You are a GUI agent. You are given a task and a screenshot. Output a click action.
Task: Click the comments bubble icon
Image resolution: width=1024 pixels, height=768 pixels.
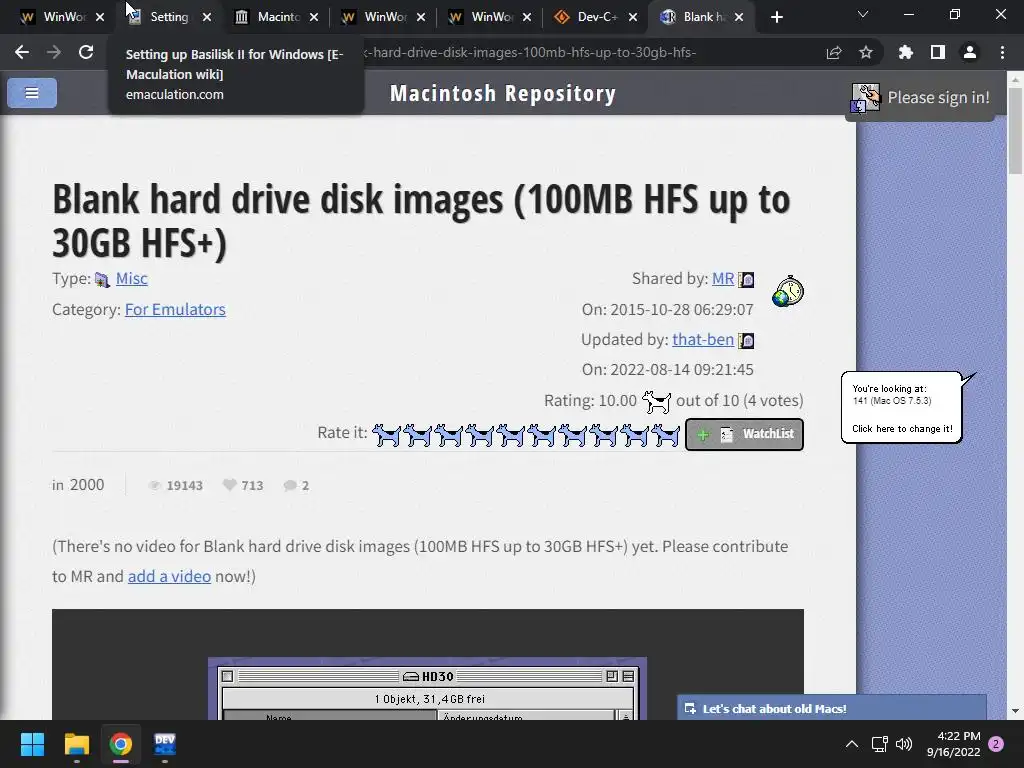(x=290, y=485)
